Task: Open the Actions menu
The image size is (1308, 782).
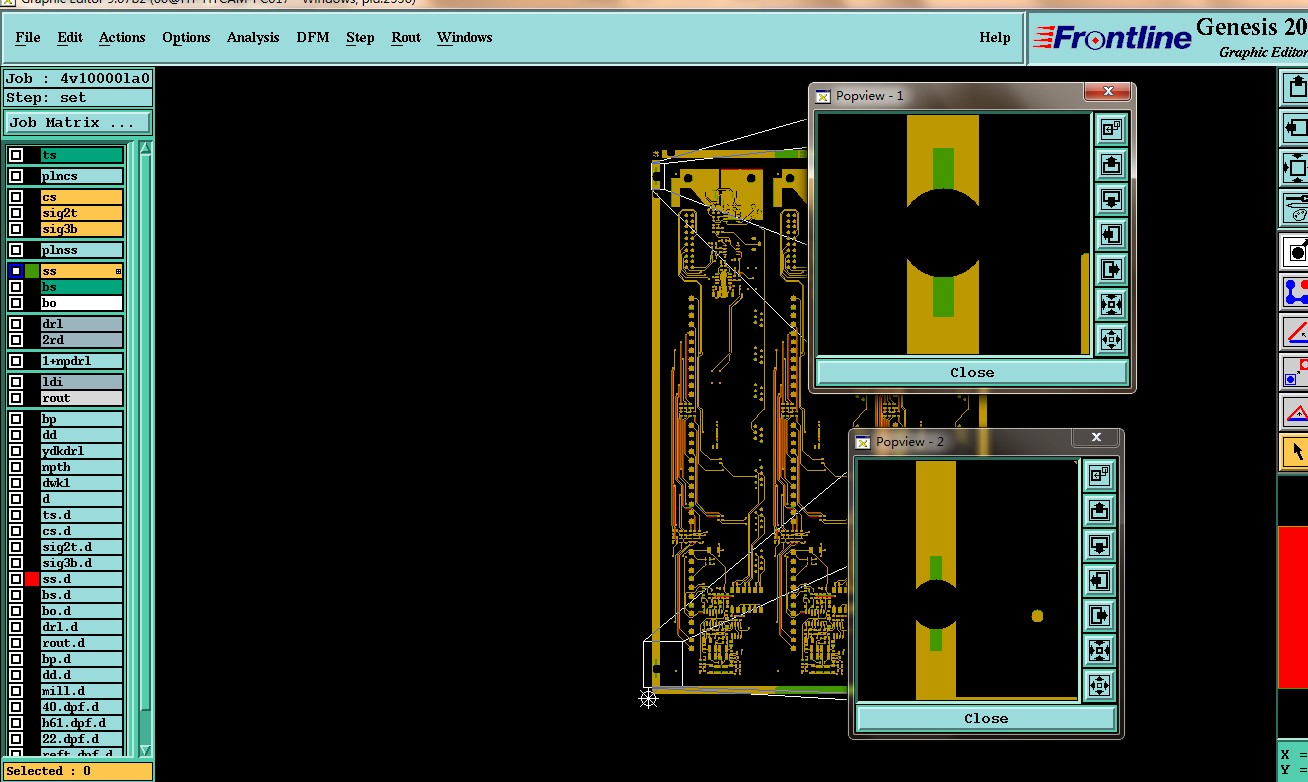Action: click(122, 37)
